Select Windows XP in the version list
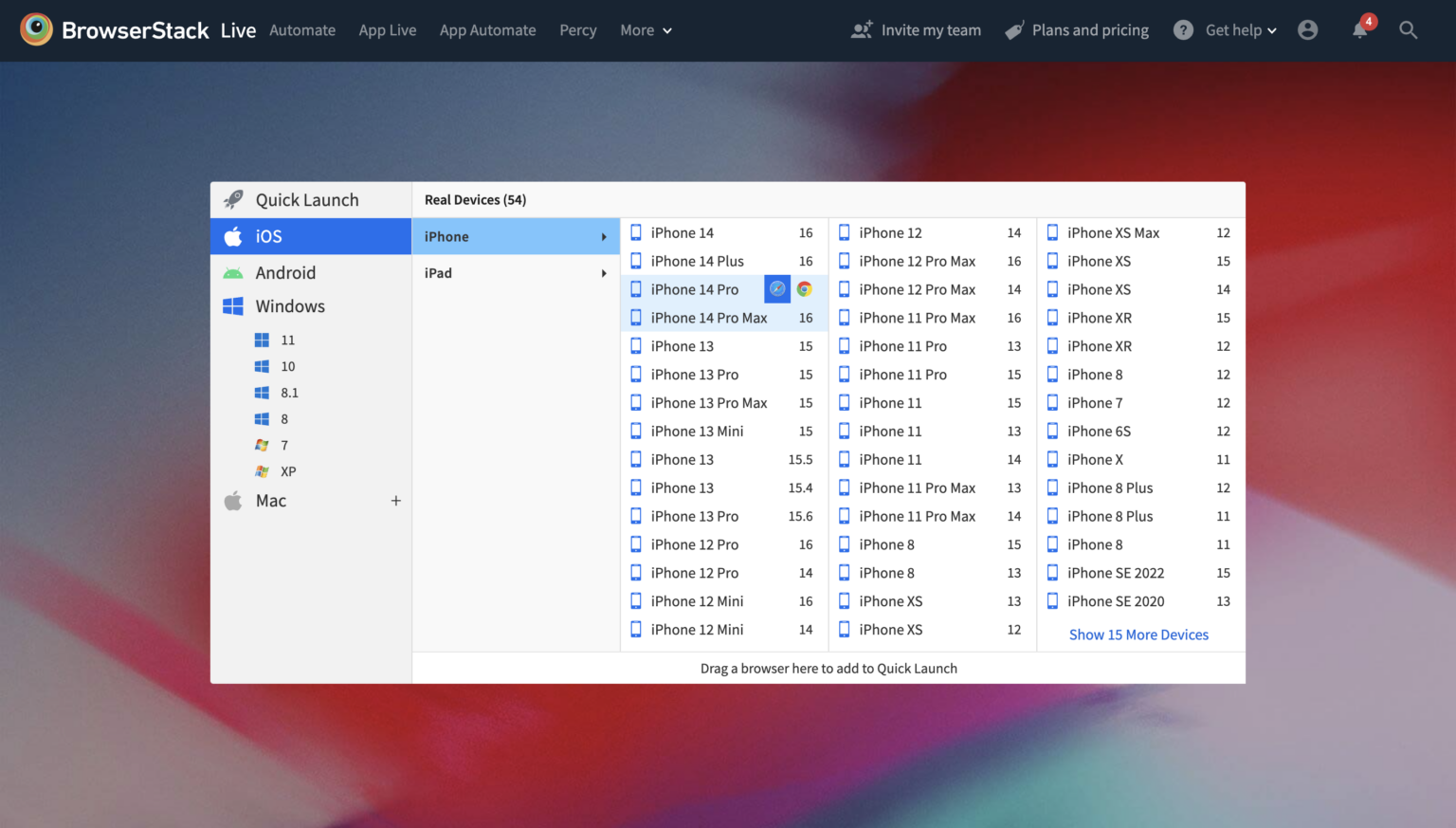Image resolution: width=1456 pixels, height=828 pixels. [287, 471]
